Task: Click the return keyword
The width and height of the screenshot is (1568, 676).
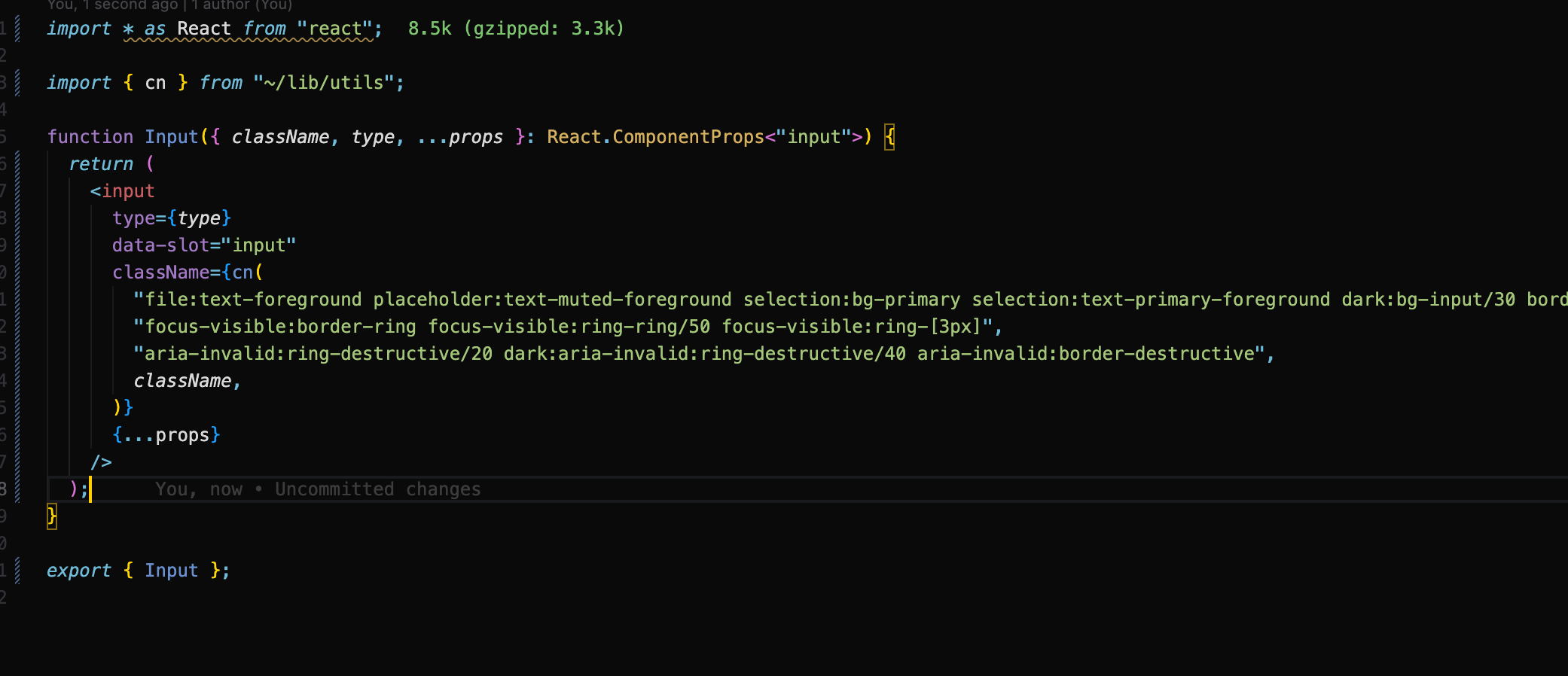Action: pos(101,164)
